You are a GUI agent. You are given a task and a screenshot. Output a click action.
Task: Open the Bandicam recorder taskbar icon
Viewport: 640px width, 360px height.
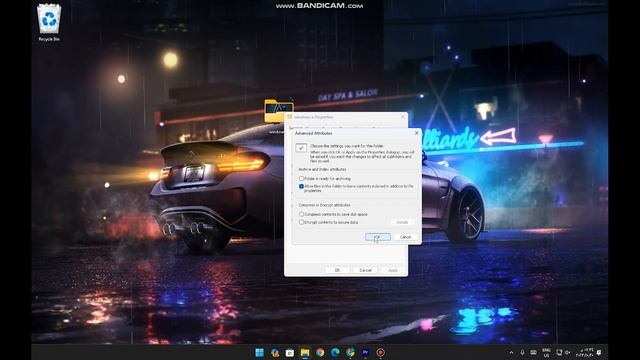[380, 352]
